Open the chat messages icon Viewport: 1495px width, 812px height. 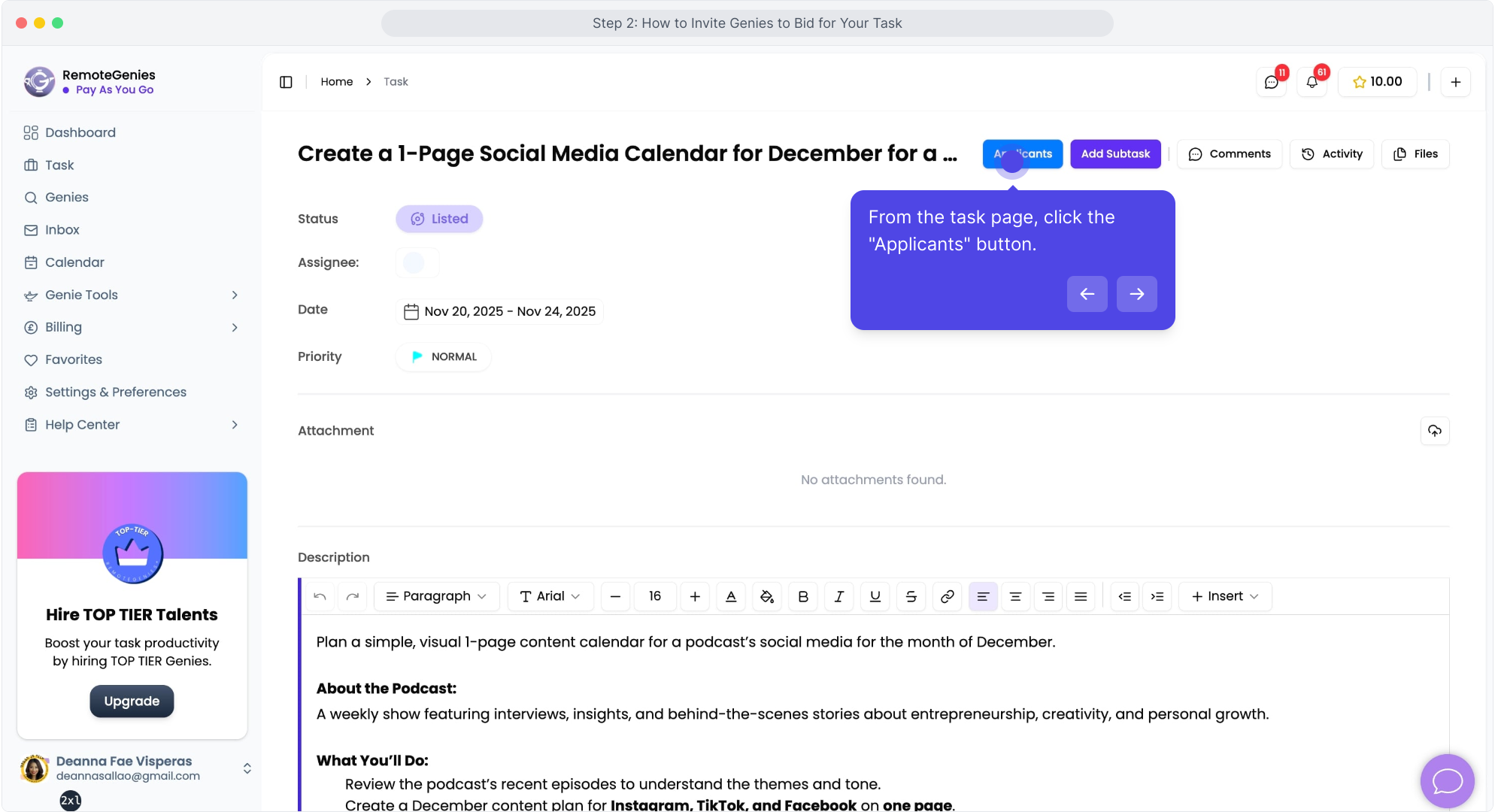[x=1272, y=82]
